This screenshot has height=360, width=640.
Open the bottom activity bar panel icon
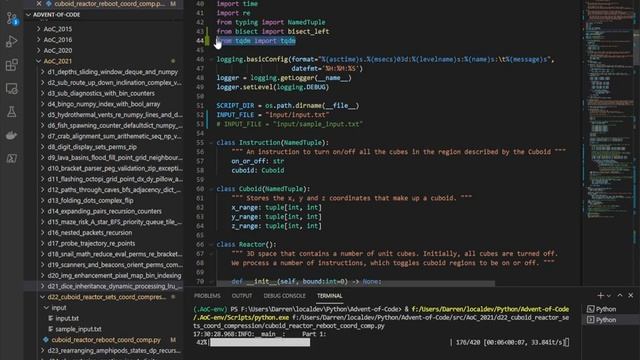(11, 158)
